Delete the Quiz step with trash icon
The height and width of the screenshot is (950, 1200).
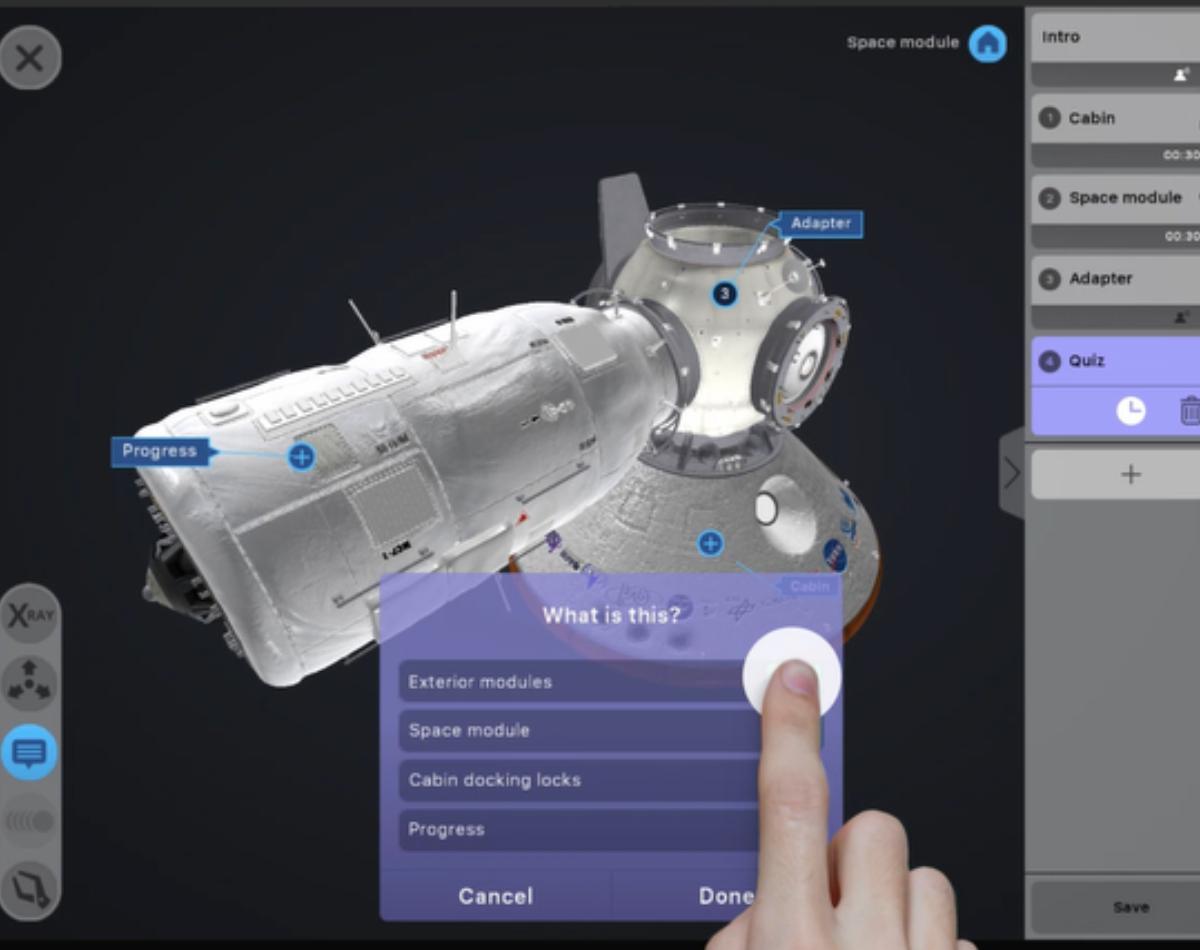pyautogui.click(x=1189, y=410)
